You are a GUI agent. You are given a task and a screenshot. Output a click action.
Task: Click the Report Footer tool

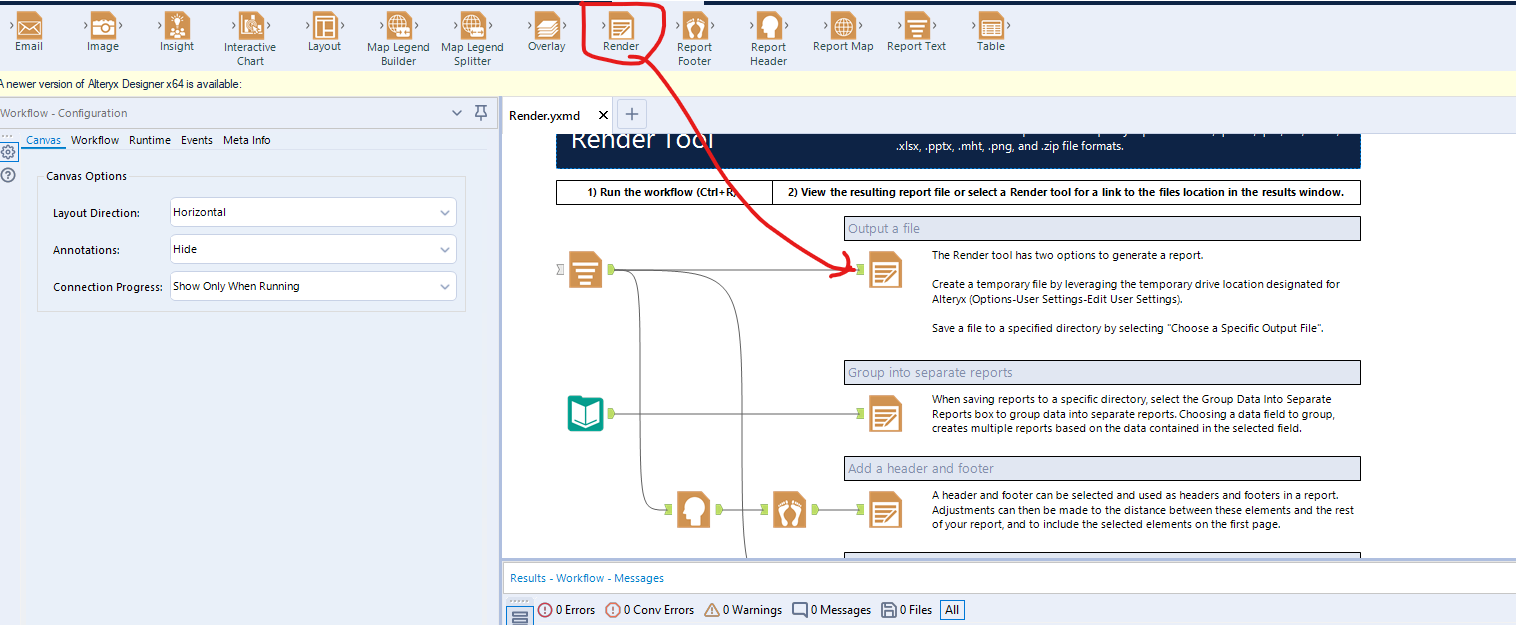point(694,30)
